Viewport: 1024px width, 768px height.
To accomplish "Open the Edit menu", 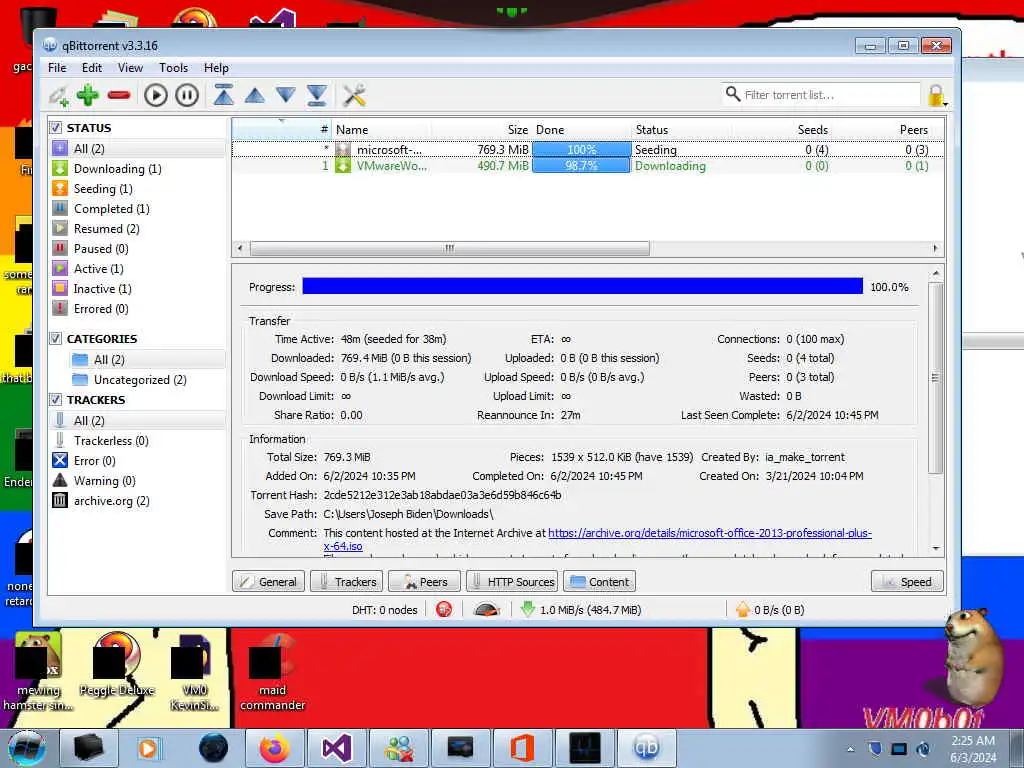I will (x=91, y=68).
